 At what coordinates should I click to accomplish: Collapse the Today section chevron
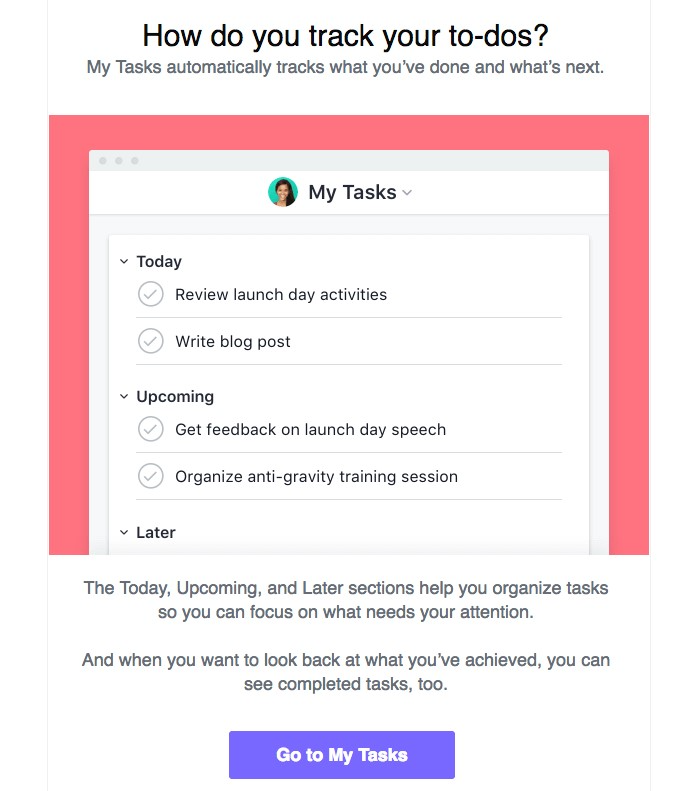click(124, 261)
